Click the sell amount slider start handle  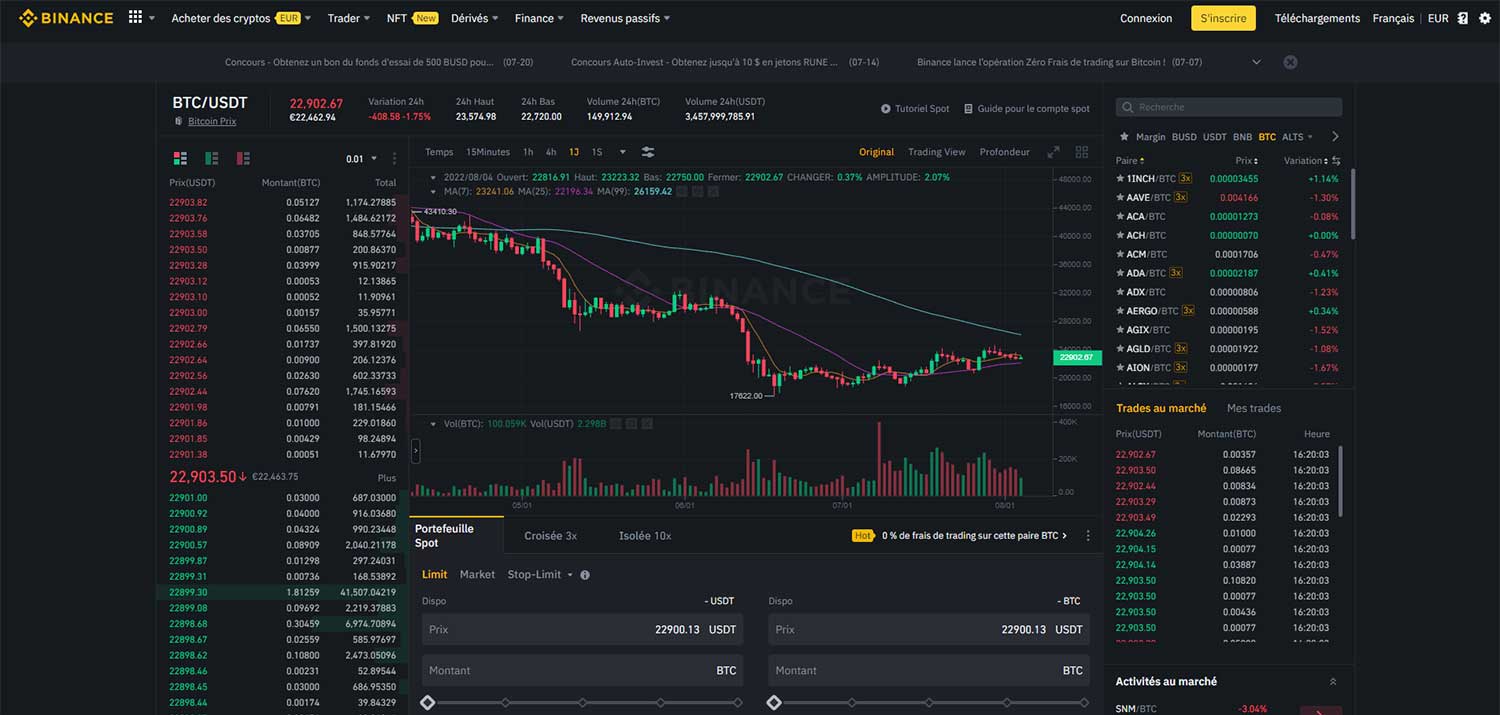click(774, 703)
